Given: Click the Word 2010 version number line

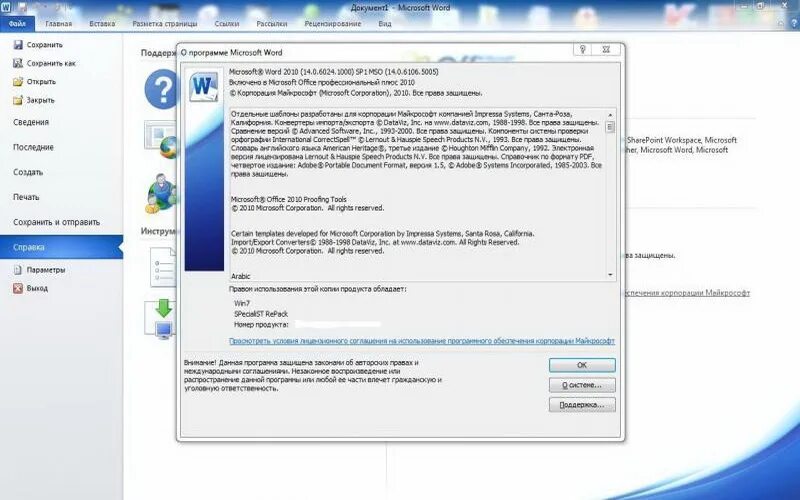Looking at the screenshot, I should coord(334,72).
